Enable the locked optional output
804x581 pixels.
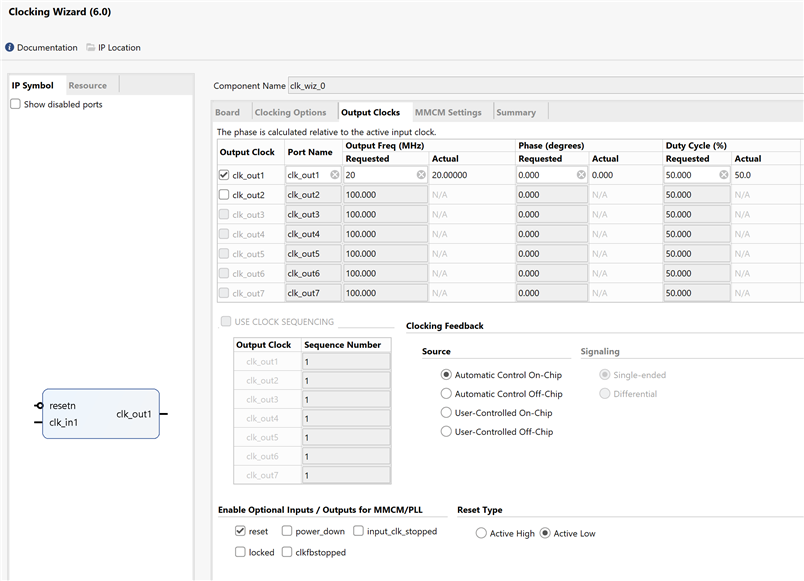pyautogui.click(x=240, y=552)
